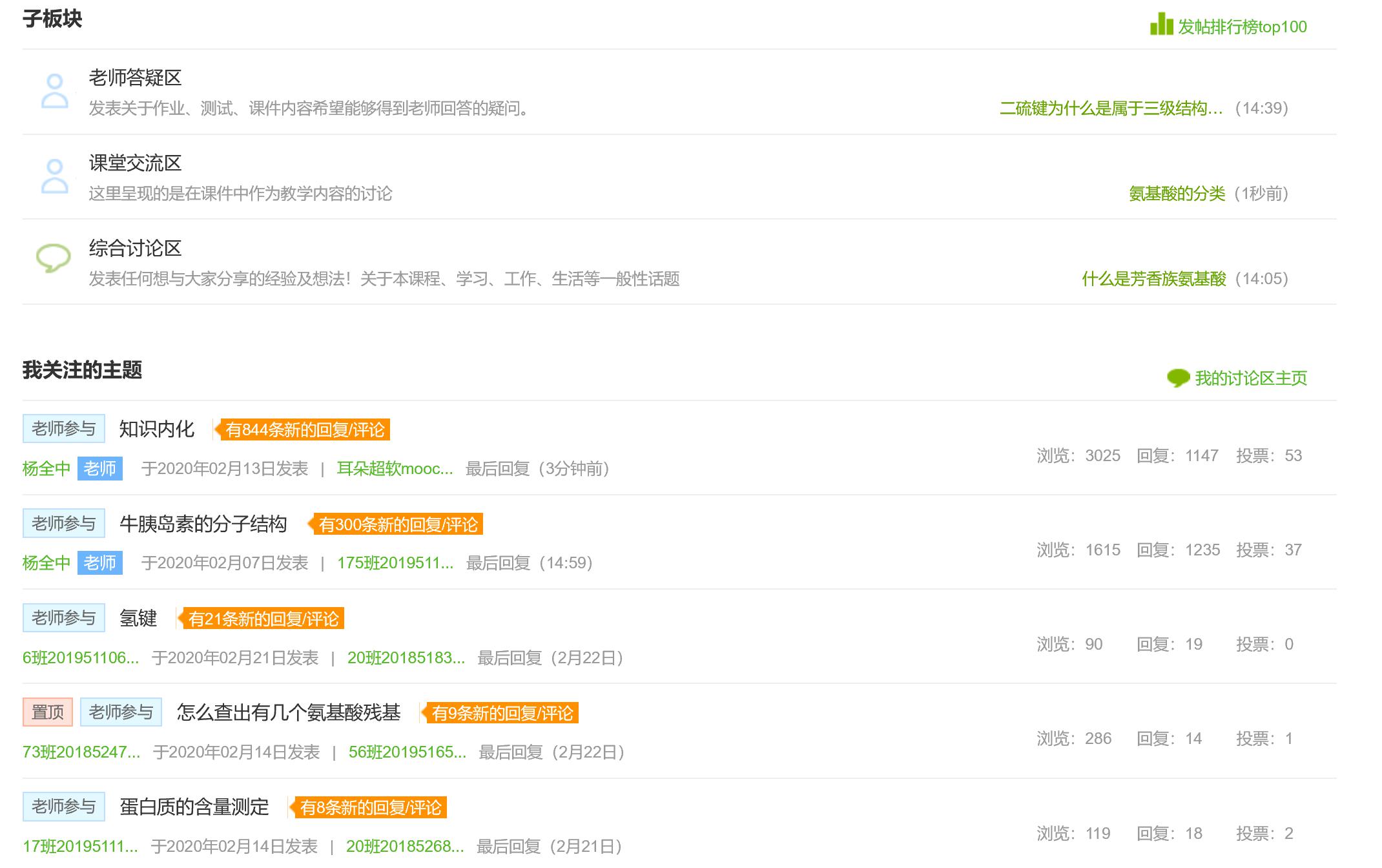
Task: Click the 老师答疑区 person icon
Action: [x=55, y=91]
